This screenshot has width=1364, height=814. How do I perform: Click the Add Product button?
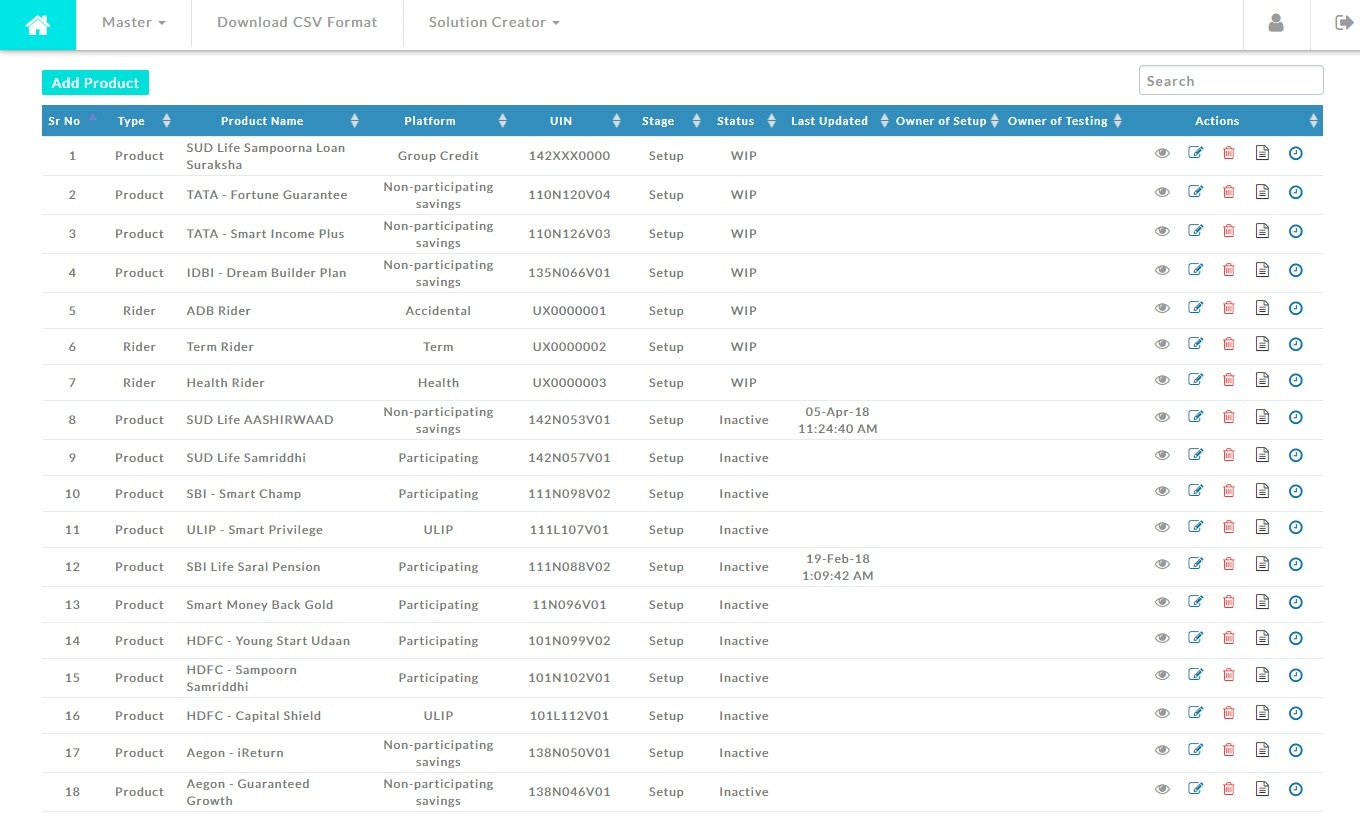[x=95, y=83]
